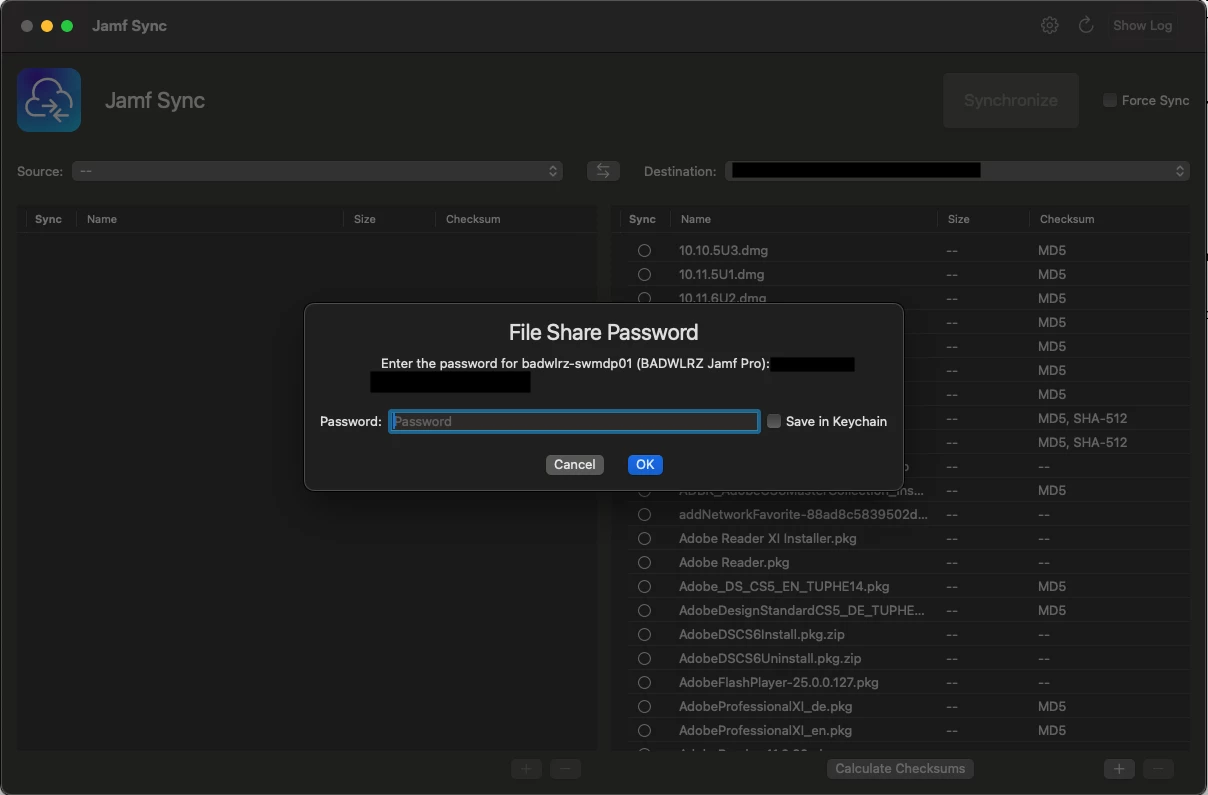Click the source list remove (−) button
The image size is (1208, 795).
(565, 768)
